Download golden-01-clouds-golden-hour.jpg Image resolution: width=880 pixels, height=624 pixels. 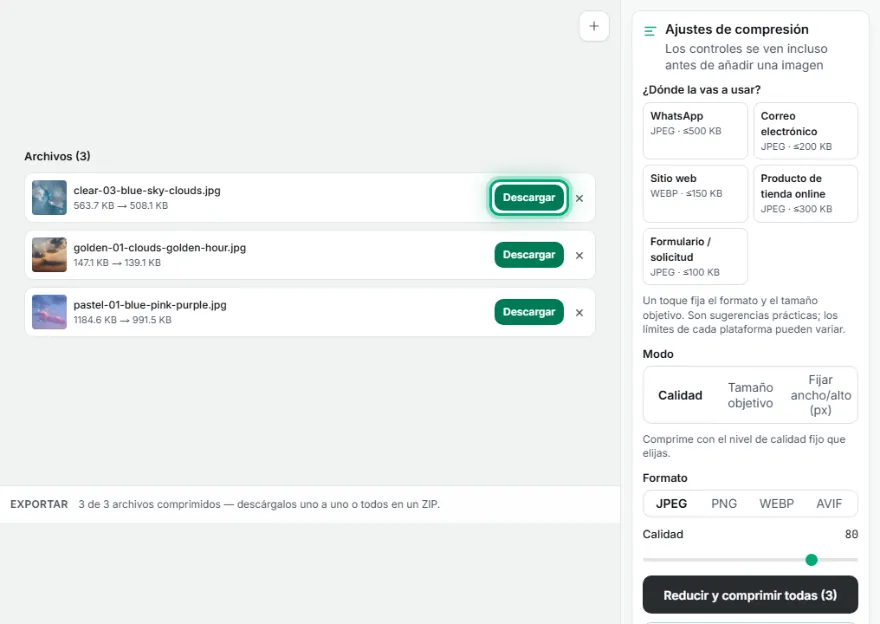529,255
